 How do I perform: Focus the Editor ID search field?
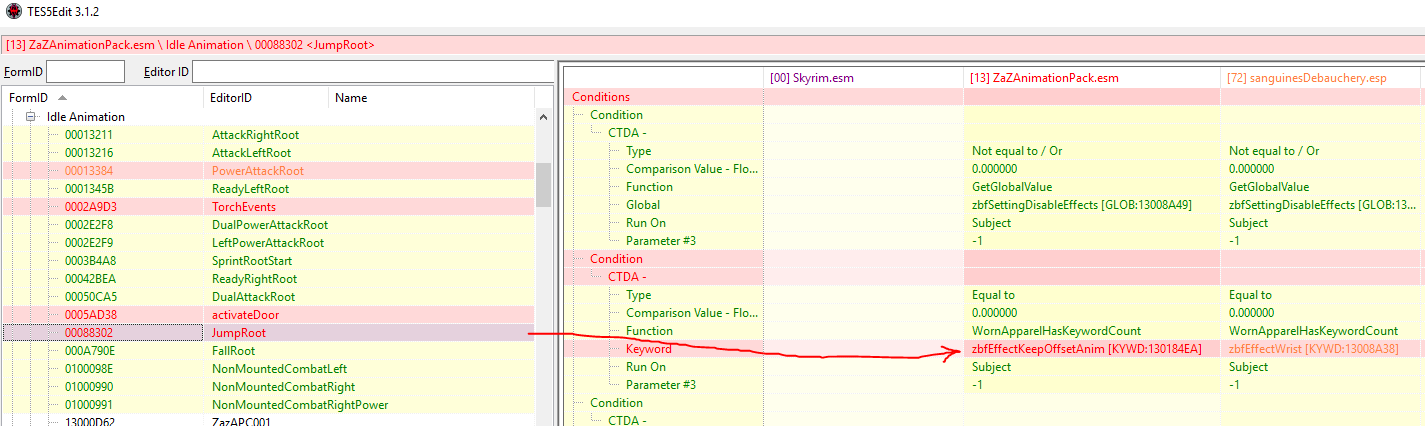point(372,72)
